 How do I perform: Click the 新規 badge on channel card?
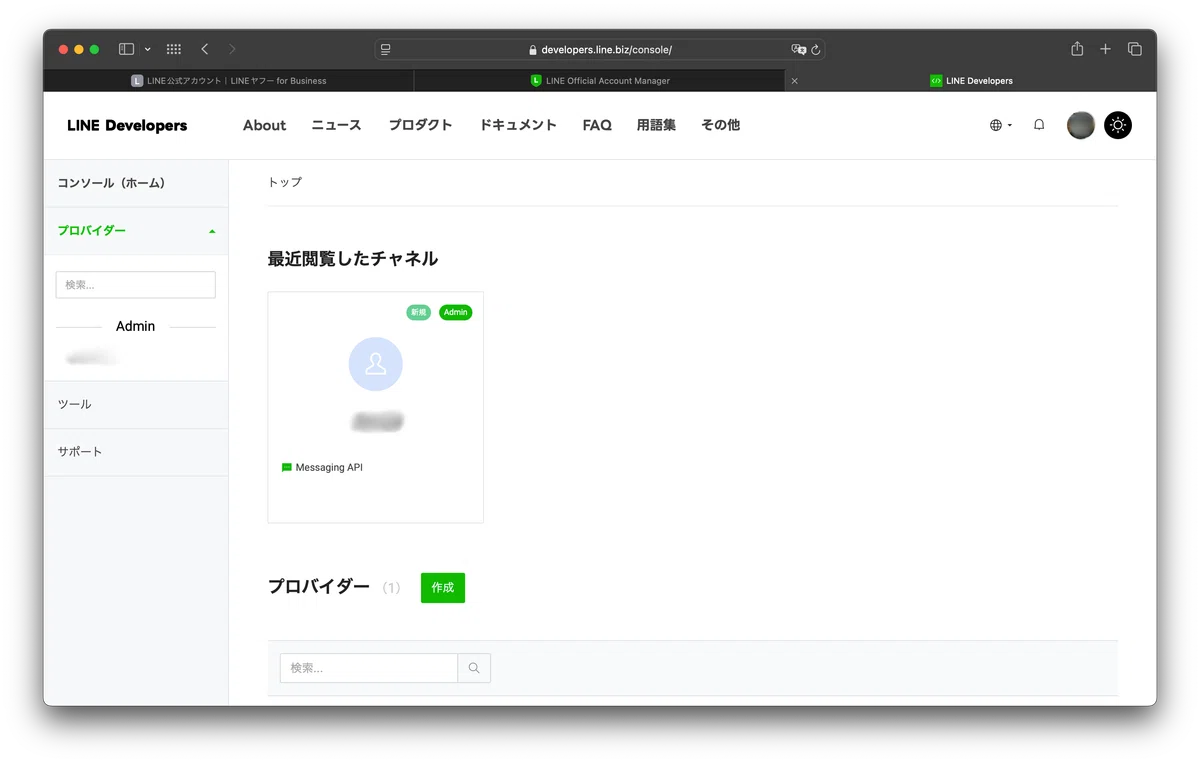[x=418, y=312]
